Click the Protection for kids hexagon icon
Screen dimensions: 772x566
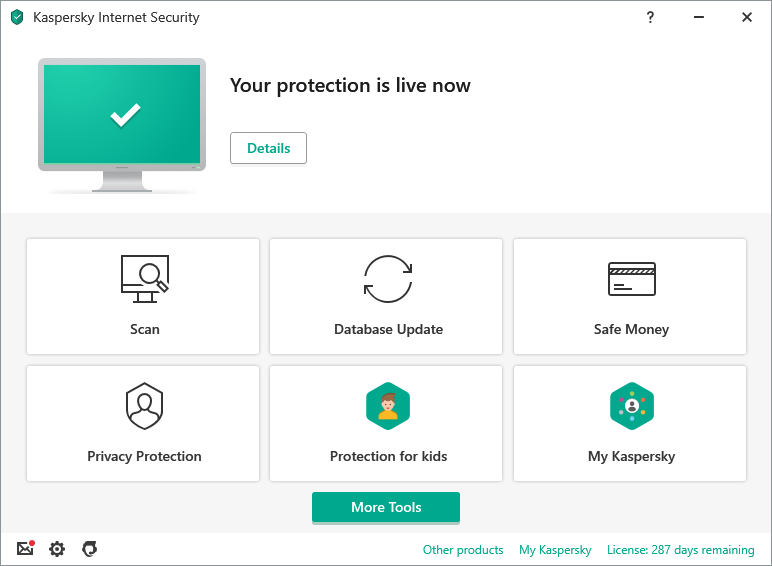(388, 406)
